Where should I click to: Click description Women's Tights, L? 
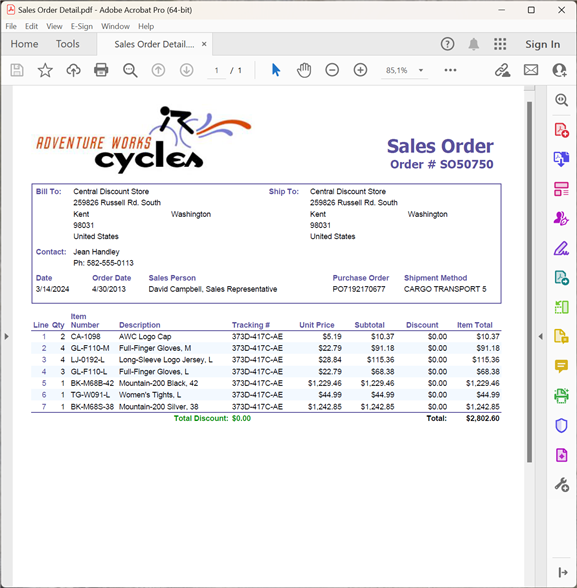(x=150, y=395)
